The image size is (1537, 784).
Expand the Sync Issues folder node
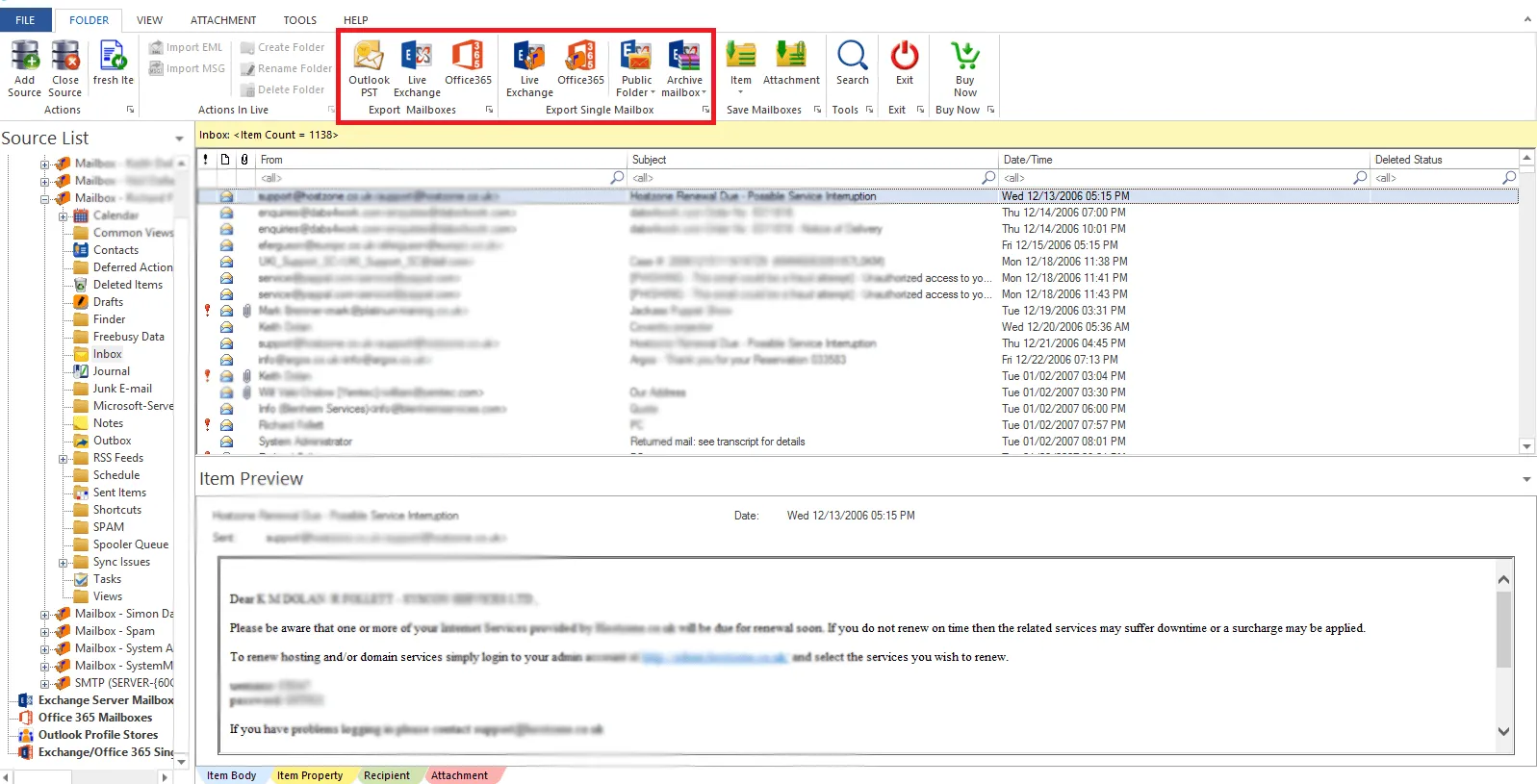pos(63,562)
